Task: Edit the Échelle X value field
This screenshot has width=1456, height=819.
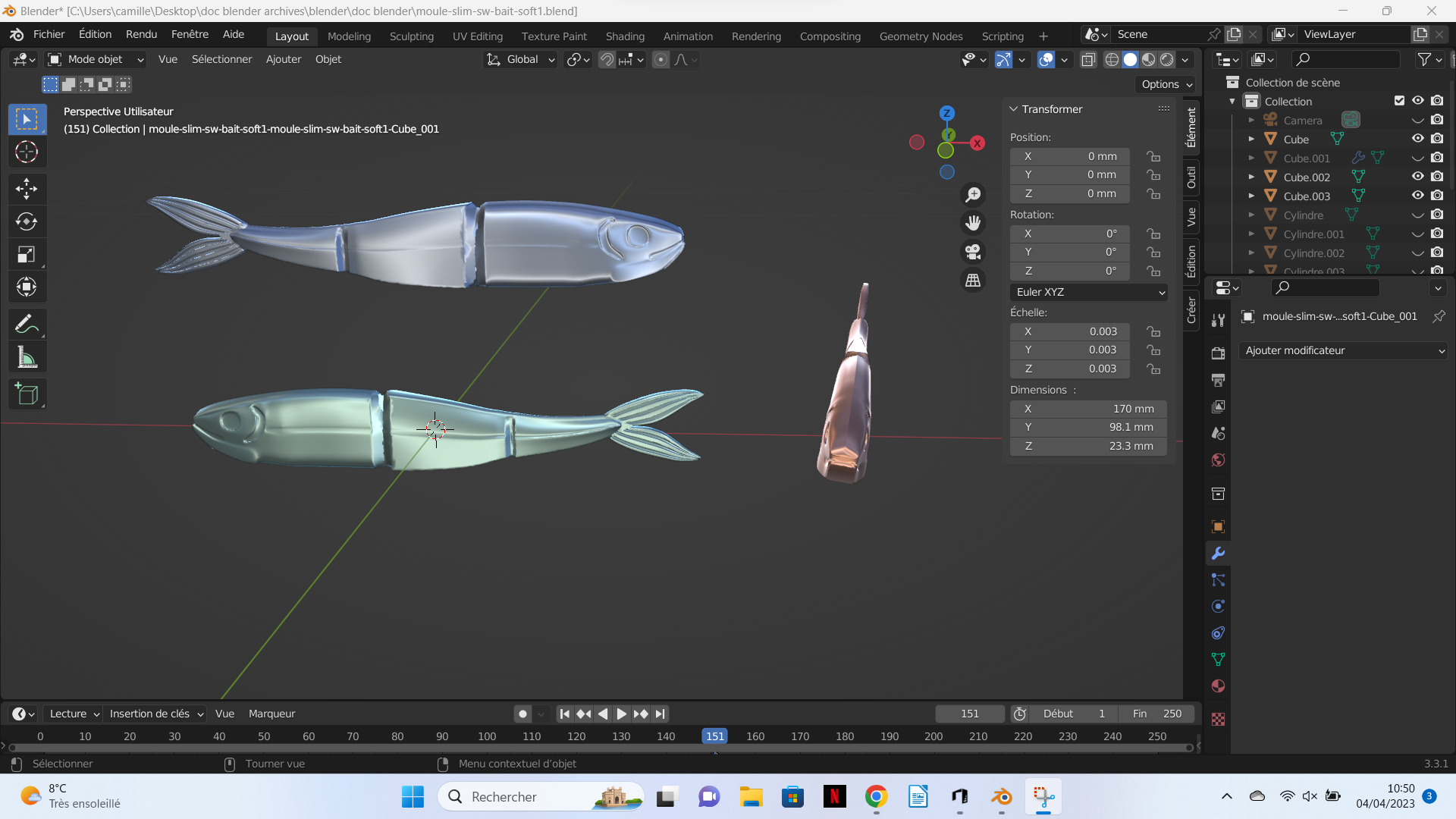Action: coord(1070,331)
